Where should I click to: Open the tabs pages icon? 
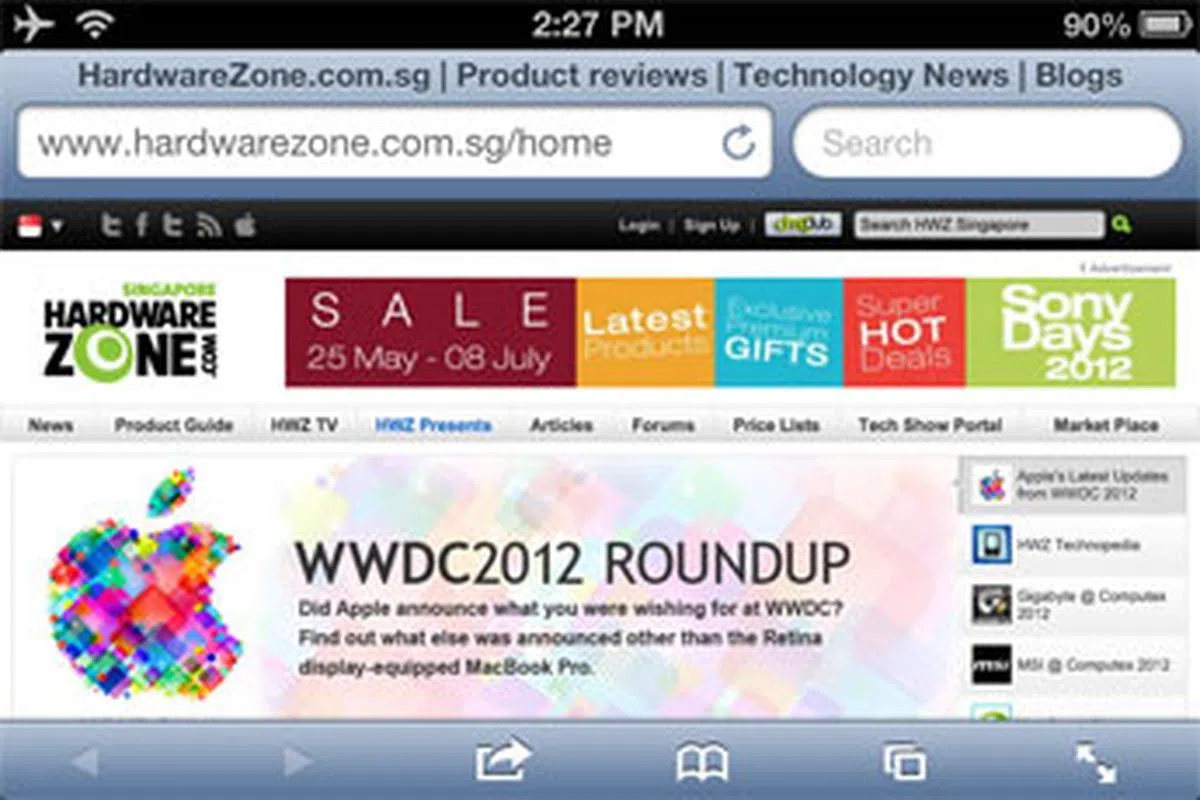[x=905, y=763]
